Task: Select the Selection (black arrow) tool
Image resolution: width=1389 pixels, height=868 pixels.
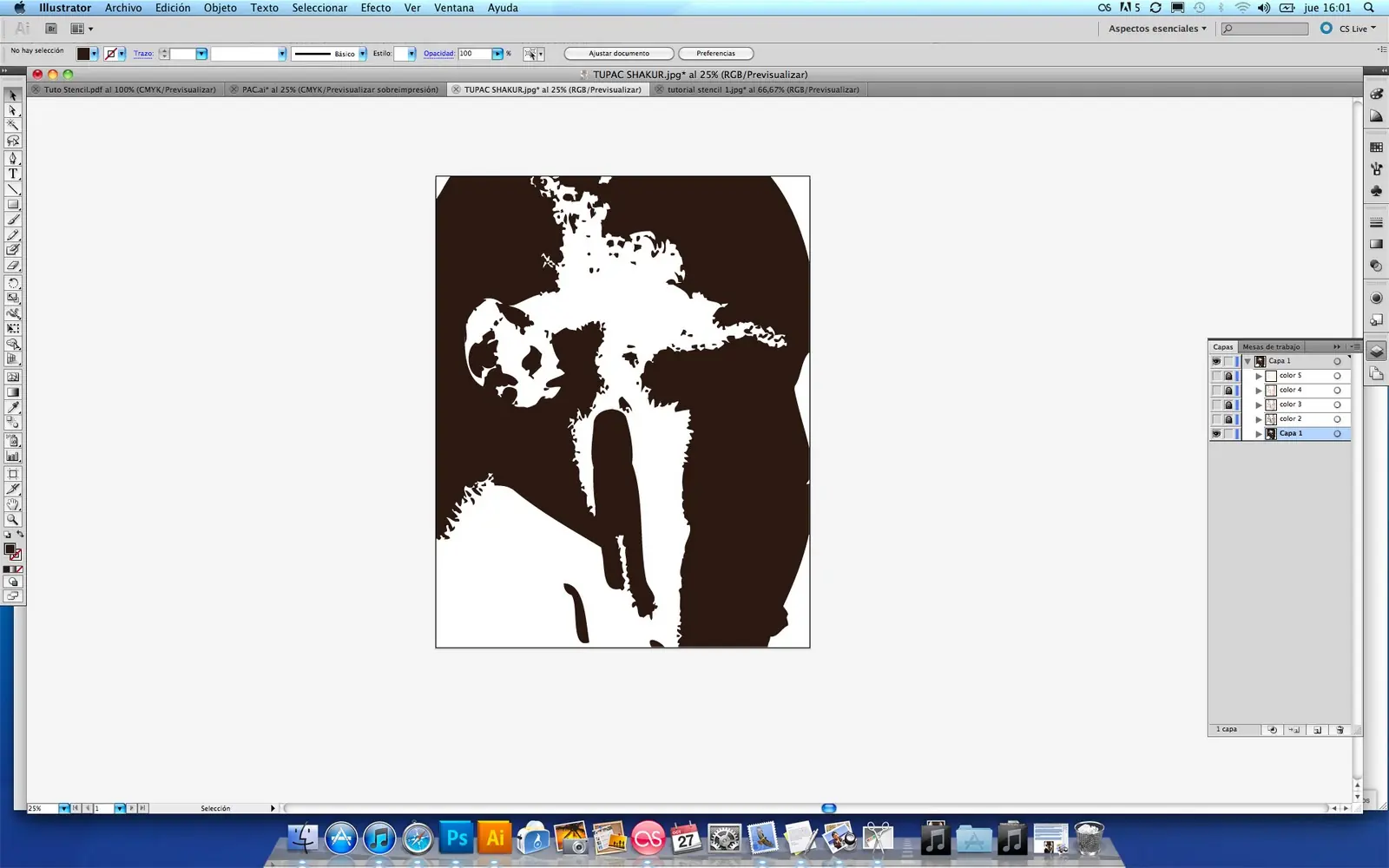Action: (13, 95)
